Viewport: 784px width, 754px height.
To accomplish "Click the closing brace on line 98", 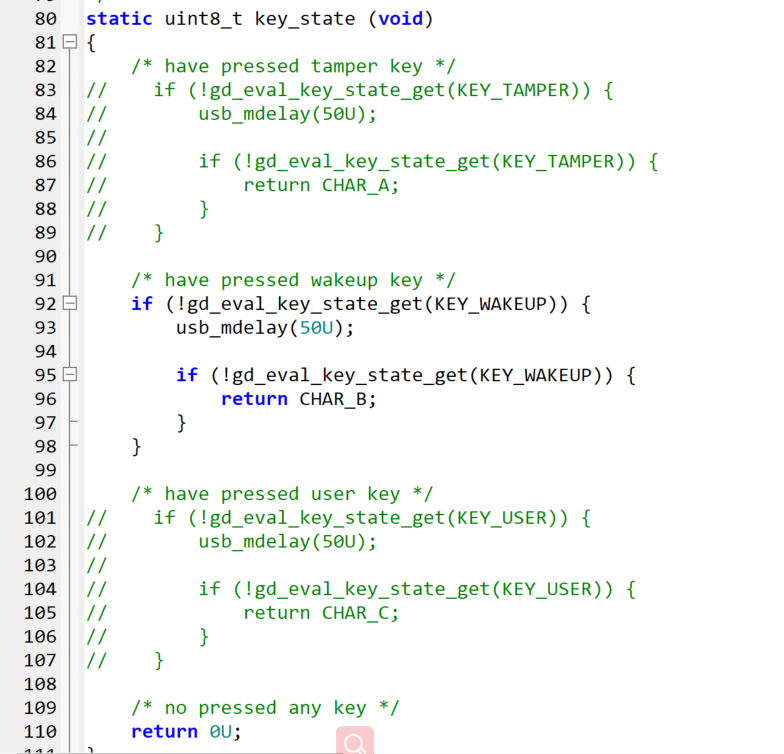I will (x=136, y=447).
